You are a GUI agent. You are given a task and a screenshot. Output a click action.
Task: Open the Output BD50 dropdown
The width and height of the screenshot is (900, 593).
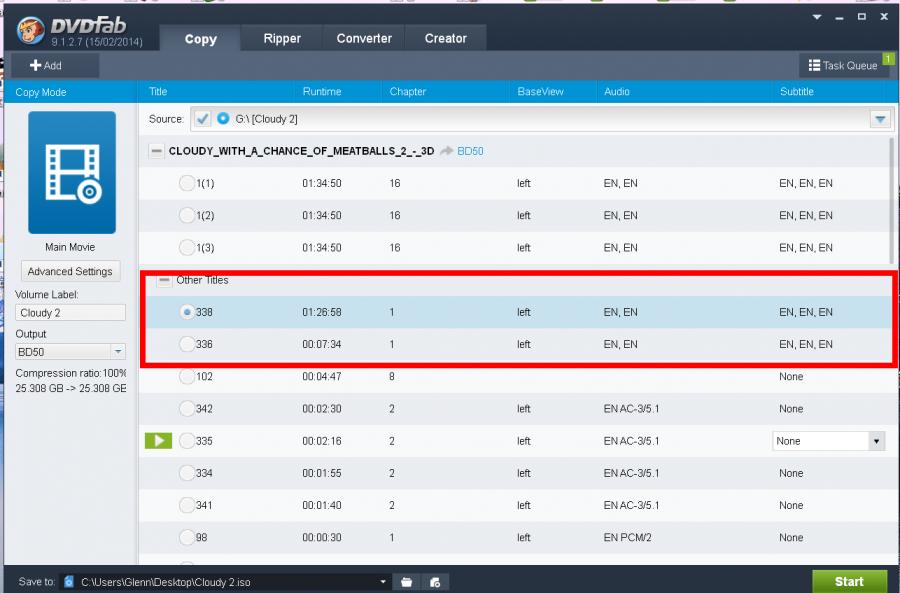coord(118,352)
